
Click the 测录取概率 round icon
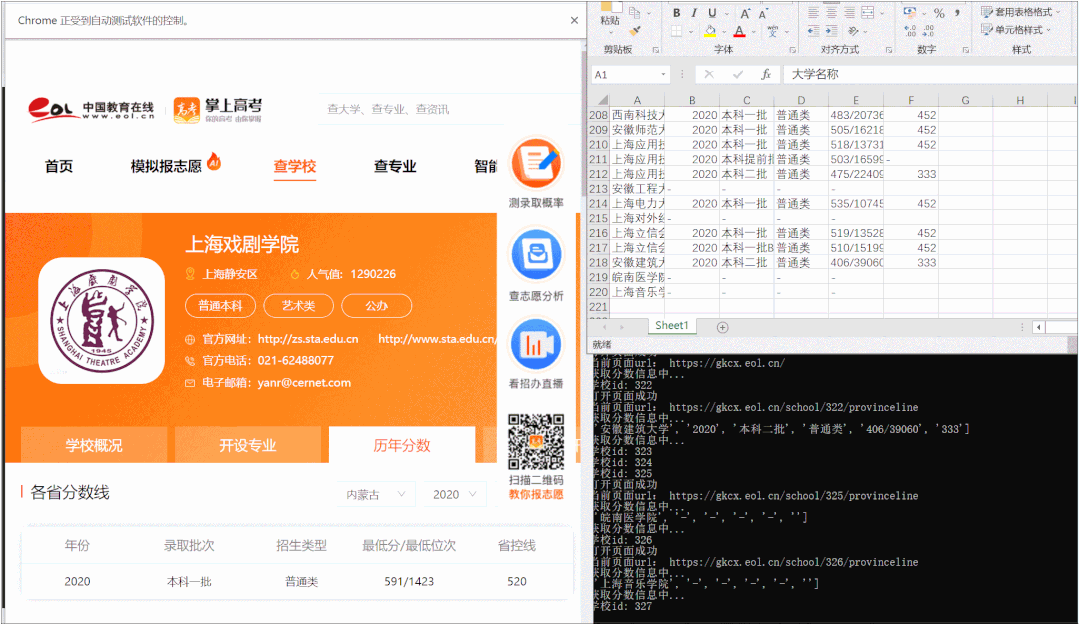click(536, 163)
